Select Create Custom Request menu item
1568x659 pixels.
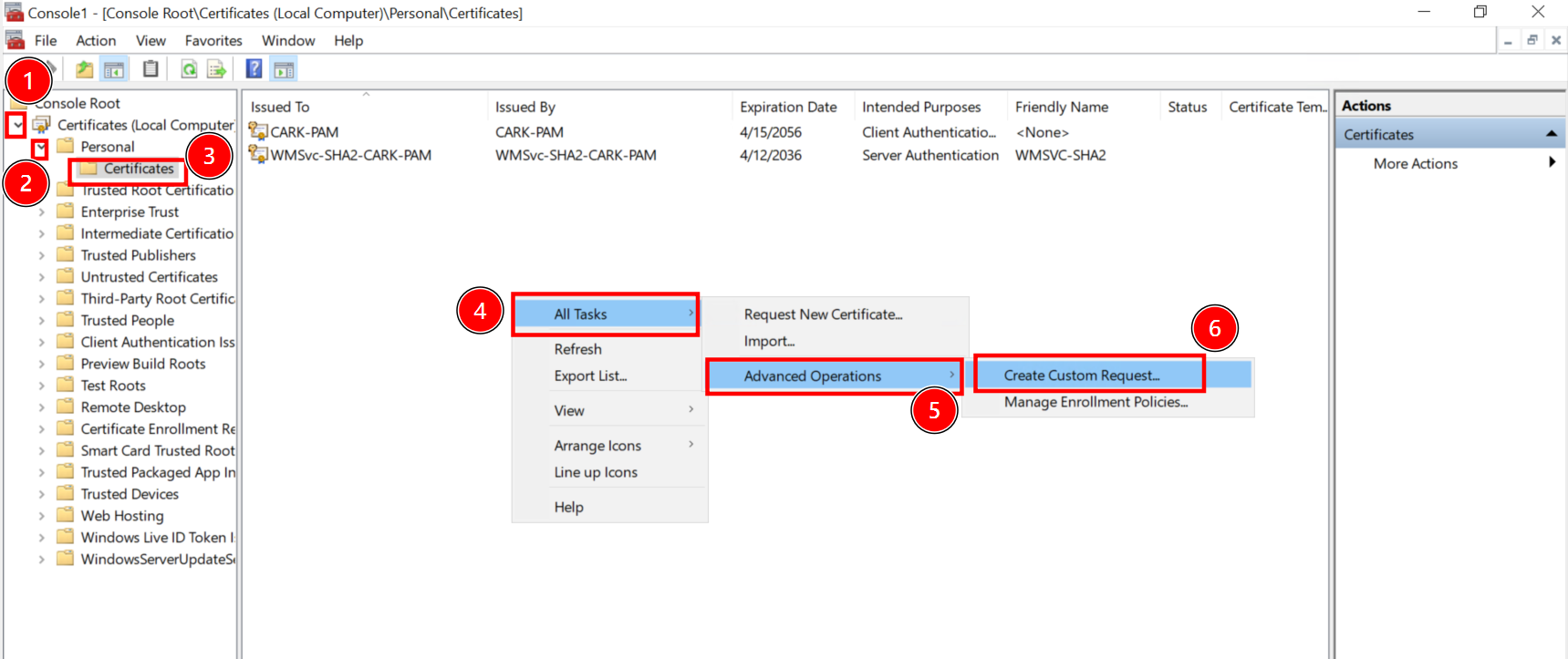click(1082, 376)
